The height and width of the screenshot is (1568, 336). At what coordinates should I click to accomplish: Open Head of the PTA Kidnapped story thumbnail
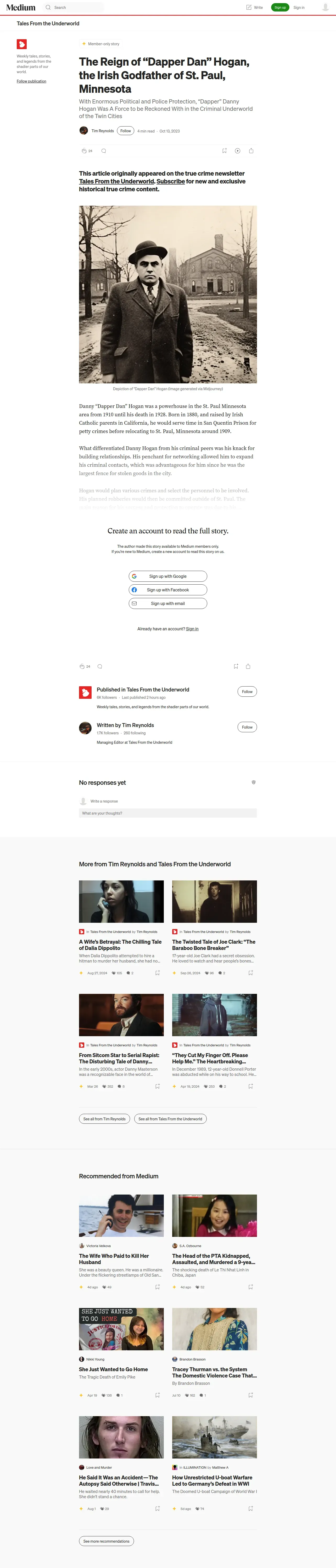click(x=214, y=1215)
